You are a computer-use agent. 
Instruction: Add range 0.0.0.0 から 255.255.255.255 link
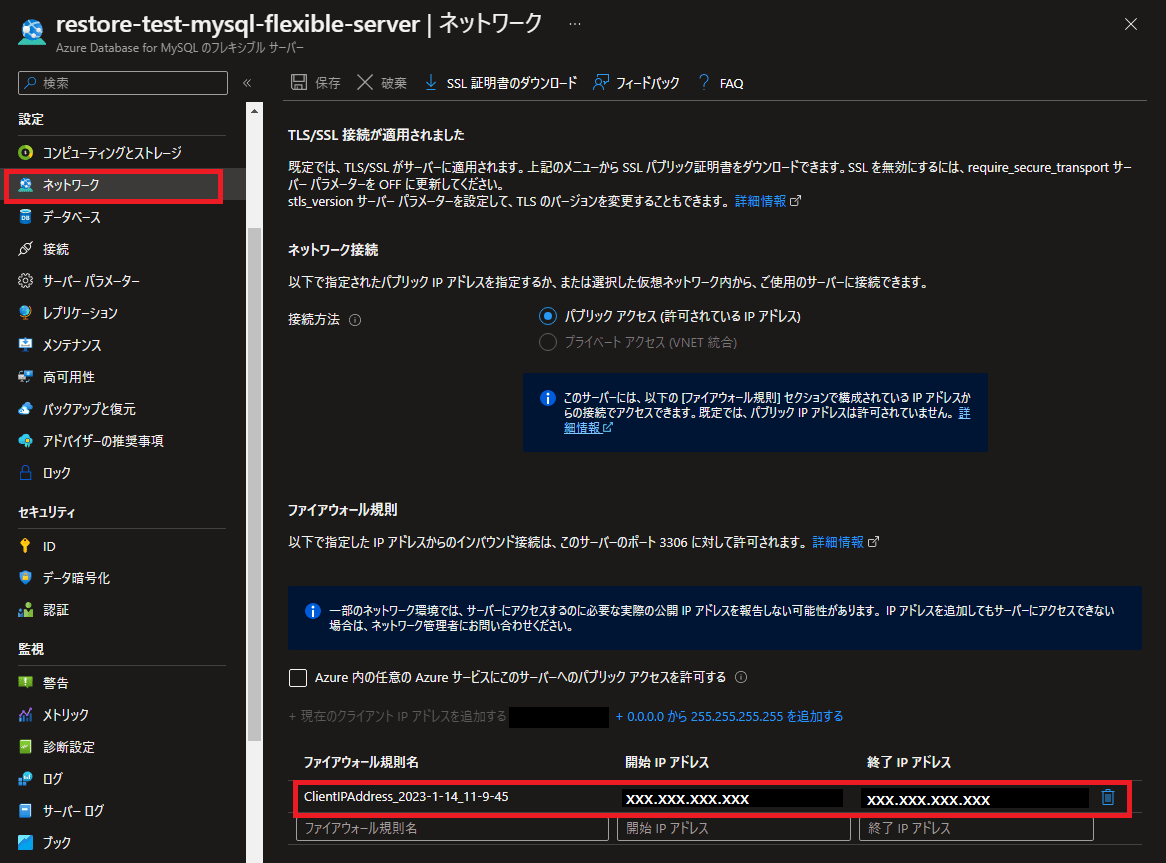(729, 717)
